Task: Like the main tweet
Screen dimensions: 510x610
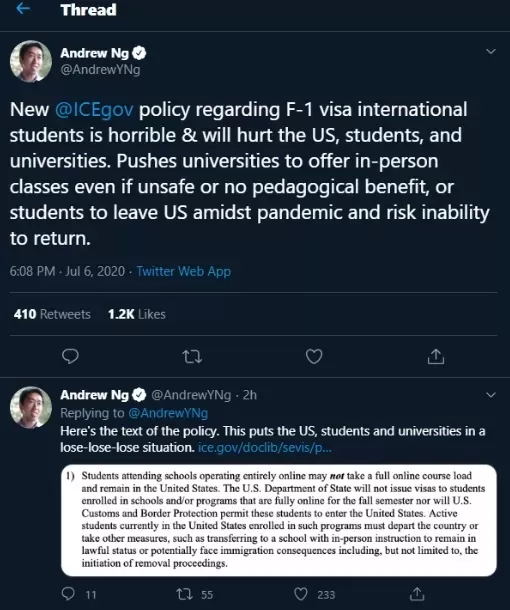Action: (x=314, y=356)
